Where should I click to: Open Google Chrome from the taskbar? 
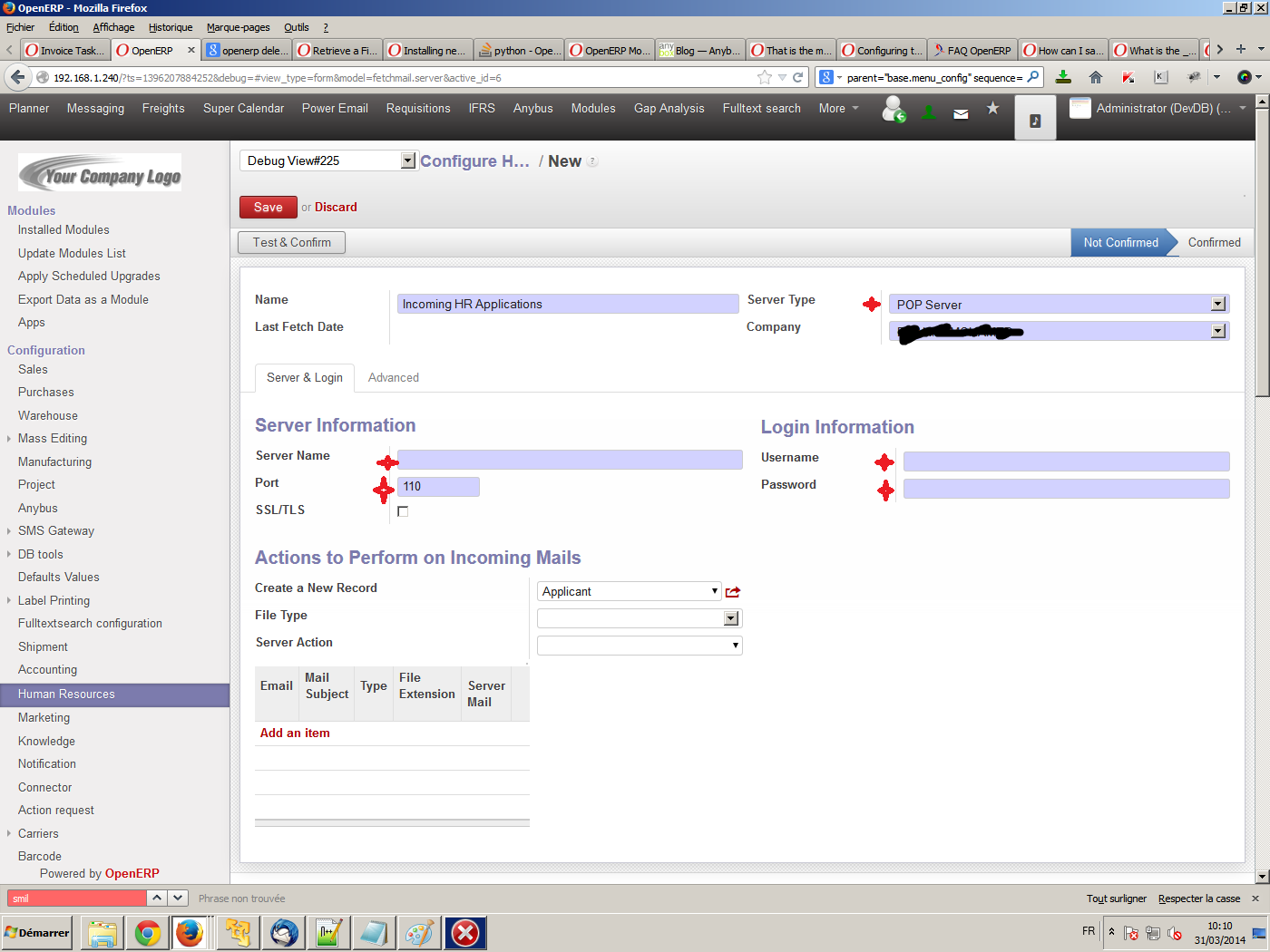tap(148, 932)
